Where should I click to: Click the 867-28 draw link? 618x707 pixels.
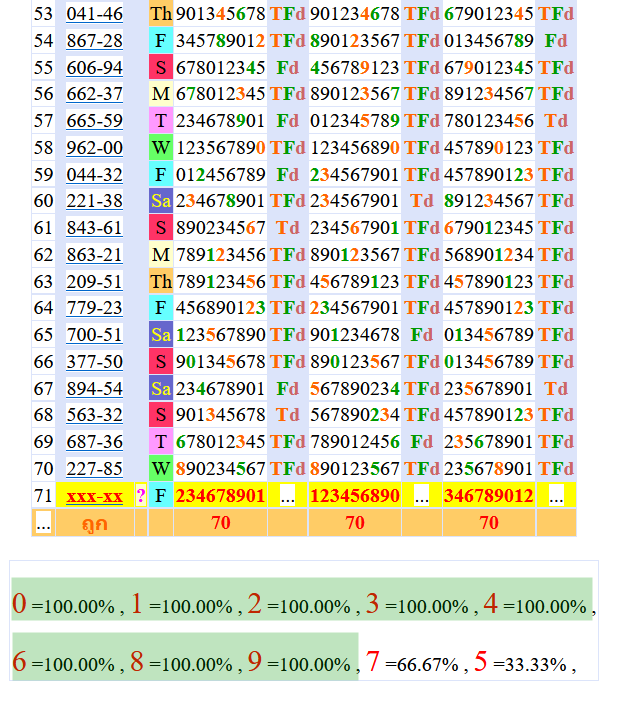click(x=94, y=41)
